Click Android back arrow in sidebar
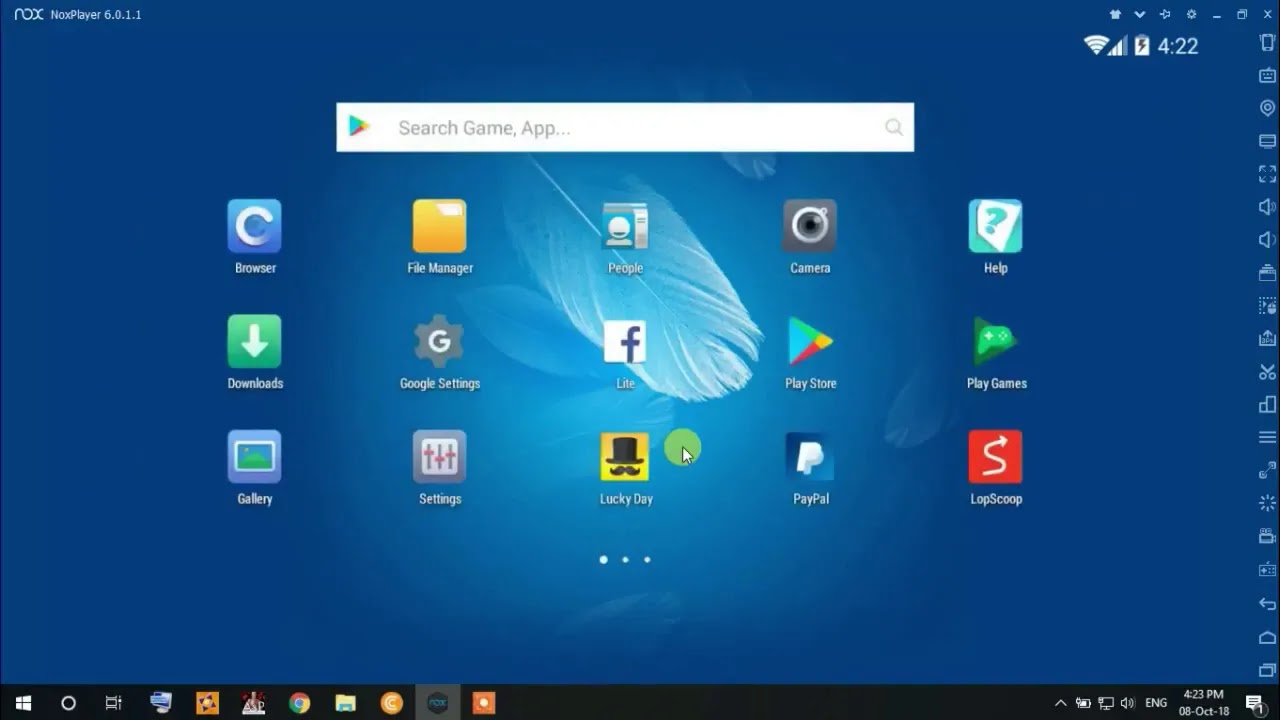This screenshot has width=1280, height=720. click(1267, 604)
